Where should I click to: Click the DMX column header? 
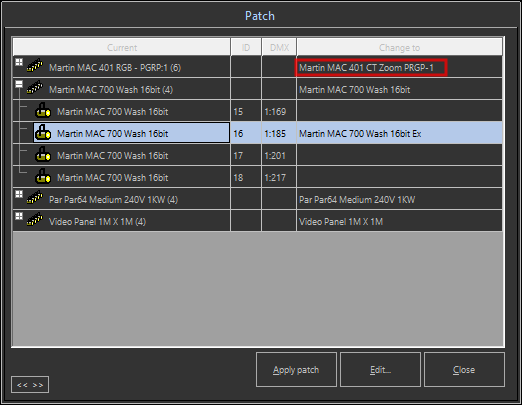point(279,47)
